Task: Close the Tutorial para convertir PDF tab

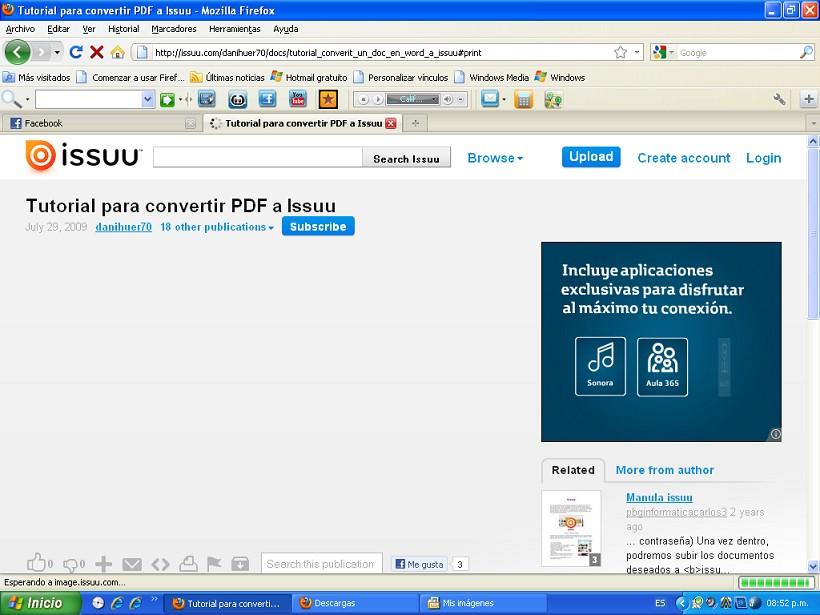Action: coord(390,123)
